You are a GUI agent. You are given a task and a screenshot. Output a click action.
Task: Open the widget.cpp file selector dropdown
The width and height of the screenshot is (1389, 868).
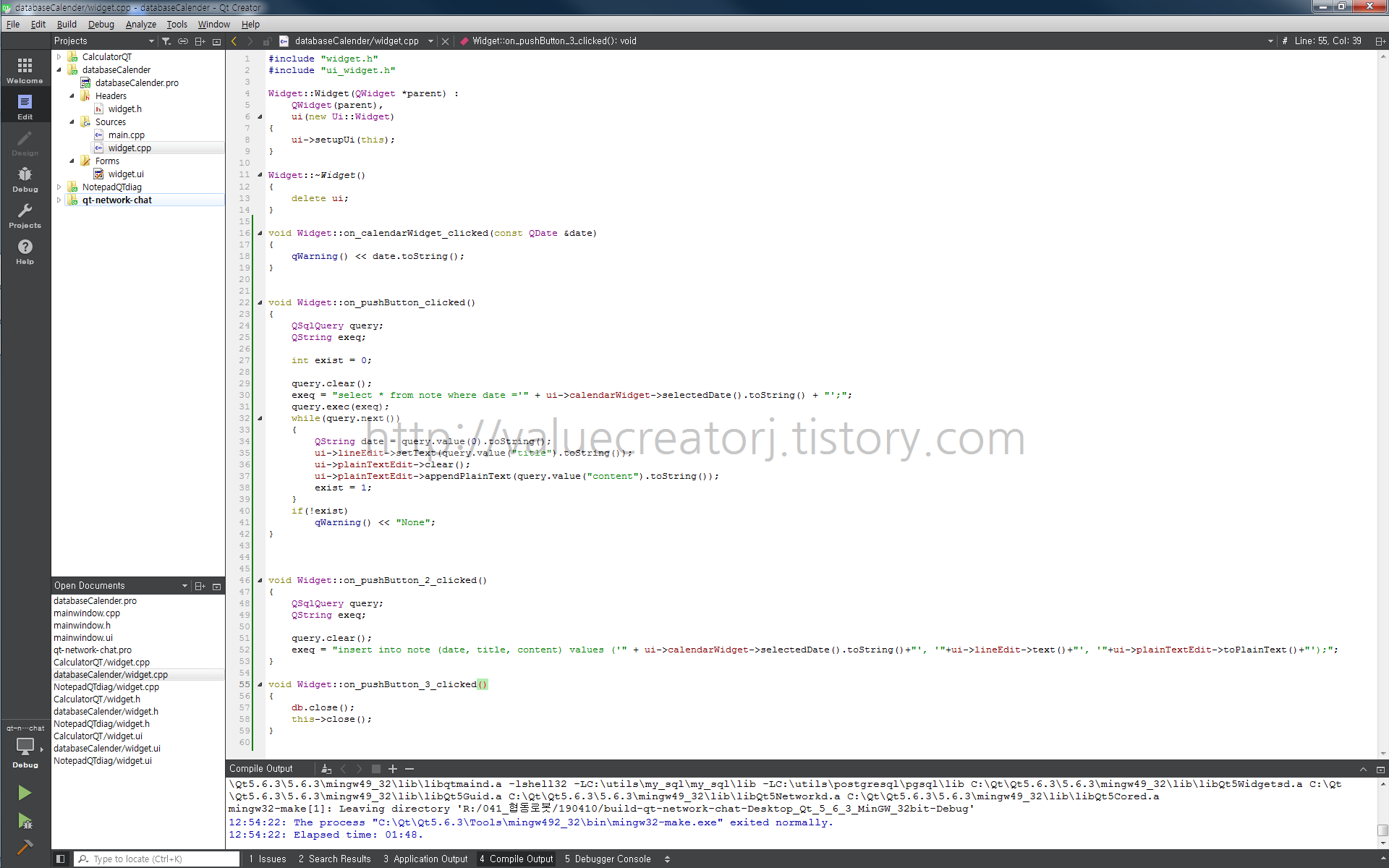tap(430, 41)
